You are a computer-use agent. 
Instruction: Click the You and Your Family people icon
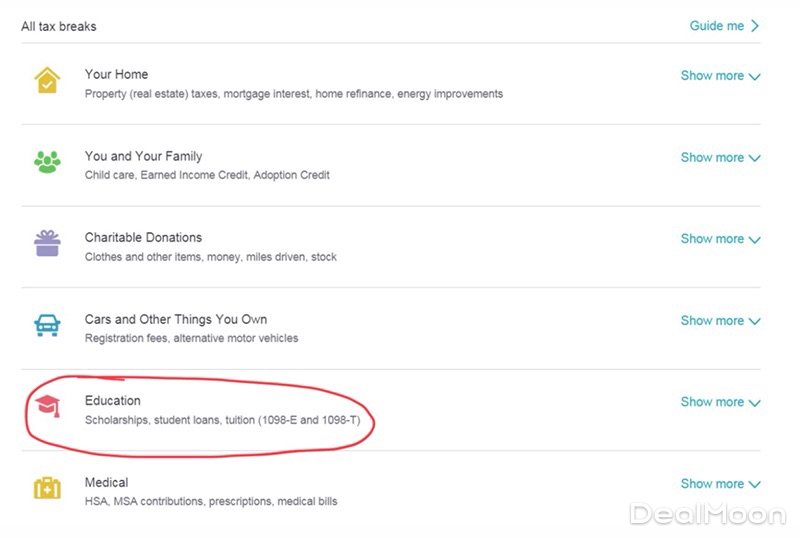47,163
